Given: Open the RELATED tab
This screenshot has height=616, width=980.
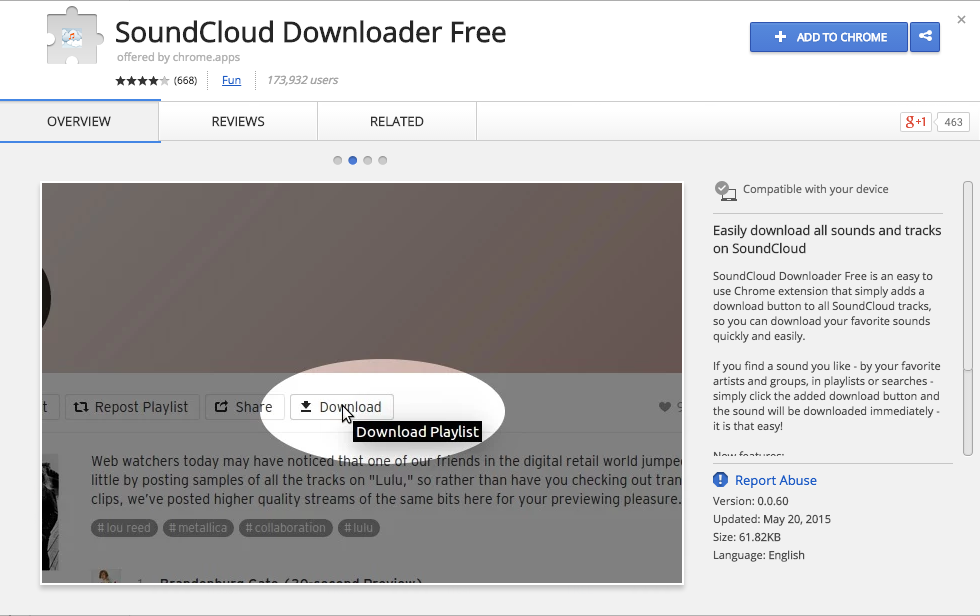Looking at the screenshot, I should tap(396, 120).
